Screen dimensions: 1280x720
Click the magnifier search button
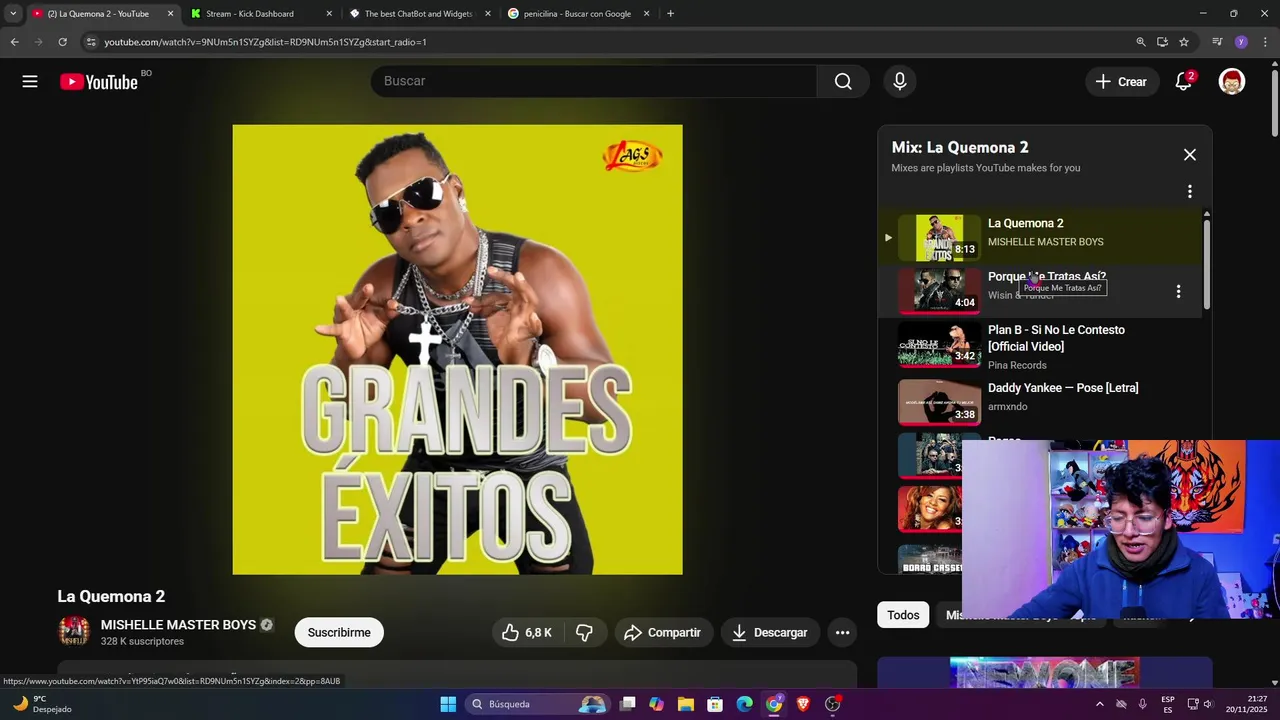point(843,81)
